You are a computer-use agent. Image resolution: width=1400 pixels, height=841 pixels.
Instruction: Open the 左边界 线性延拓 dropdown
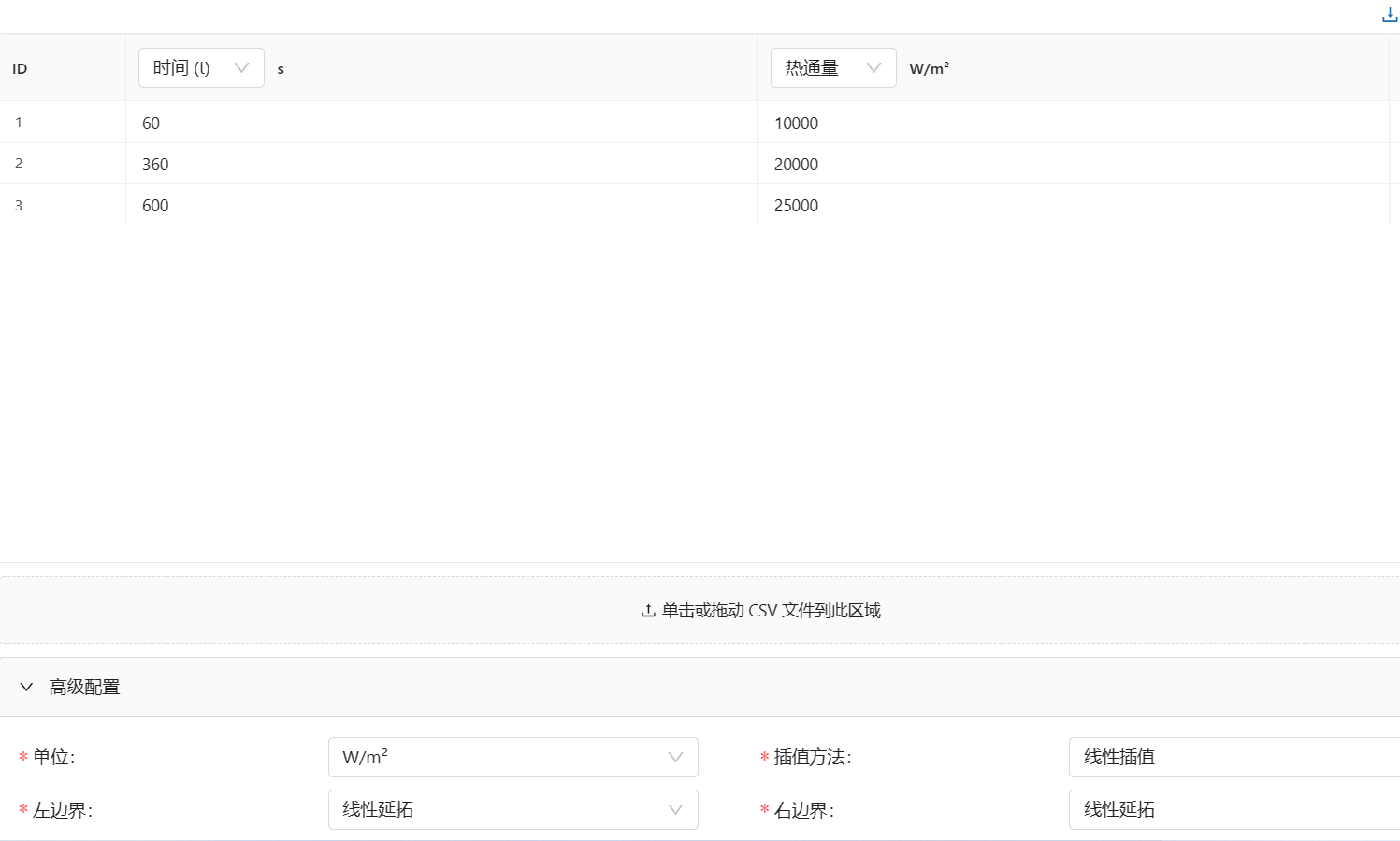pos(512,809)
